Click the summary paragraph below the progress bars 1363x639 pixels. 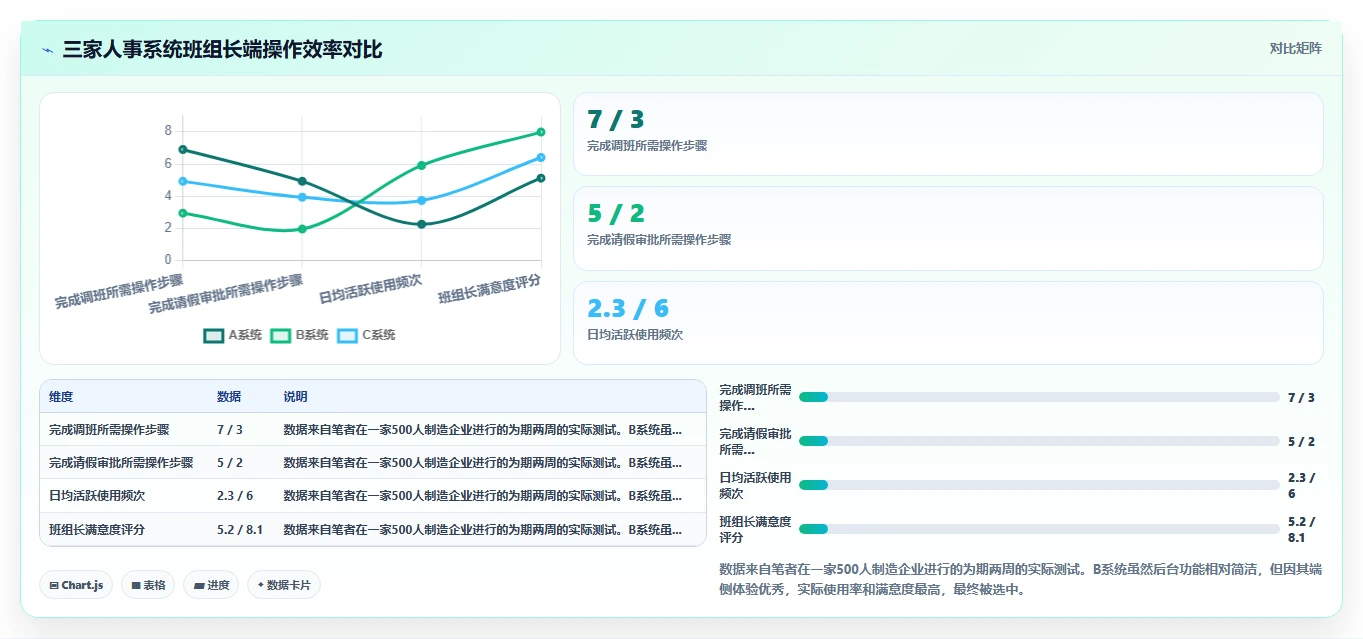point(1020,579)
